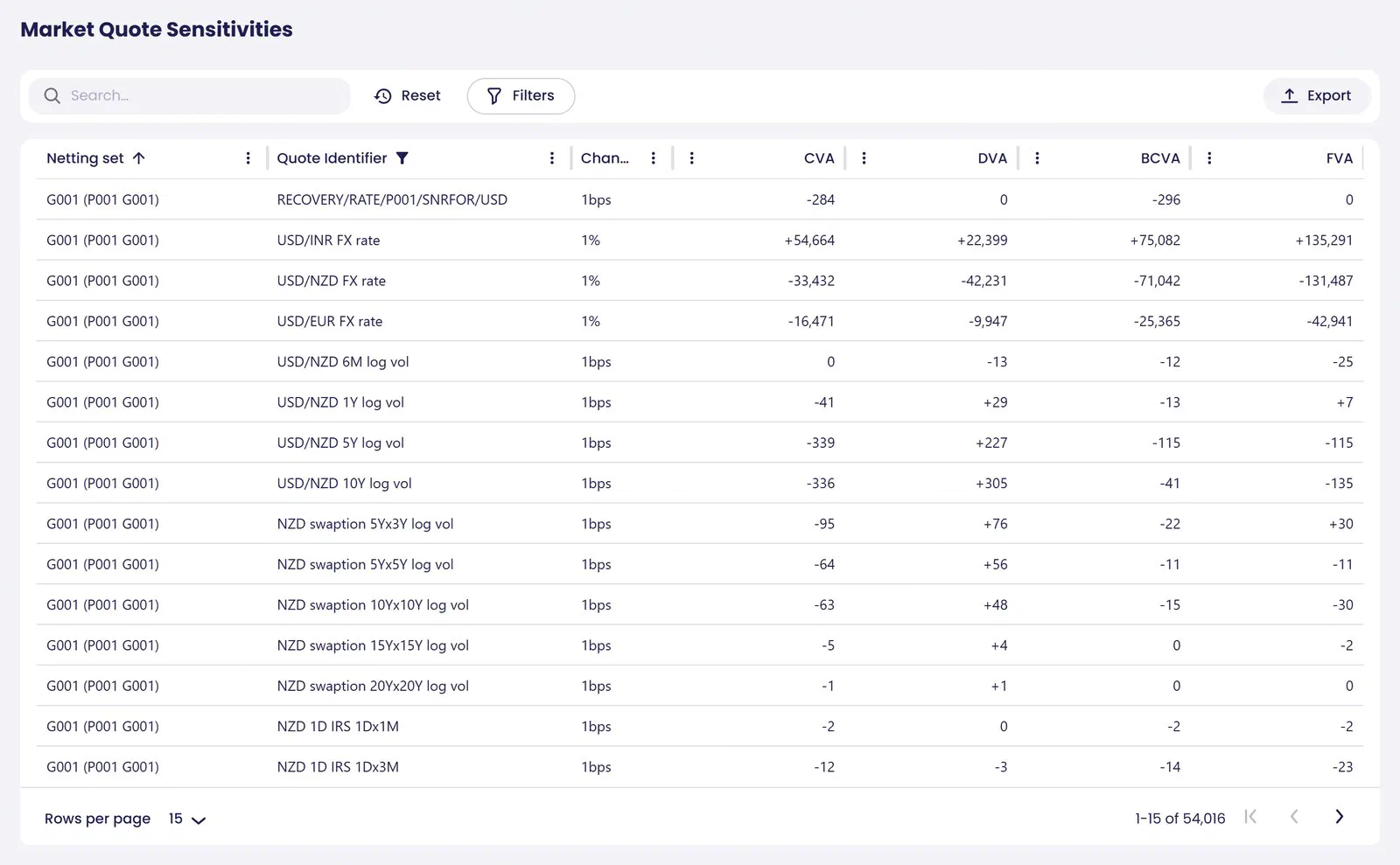This screenshot has width=1400, height=865.
Task: Open the DVA column options menu
Action: pos(864,158)
